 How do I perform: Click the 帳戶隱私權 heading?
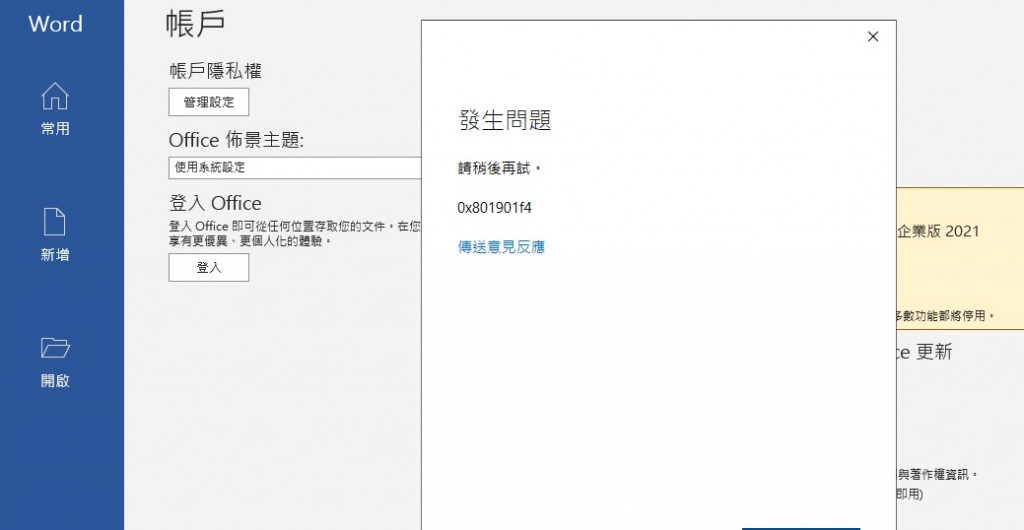click(x=216, y=70)
